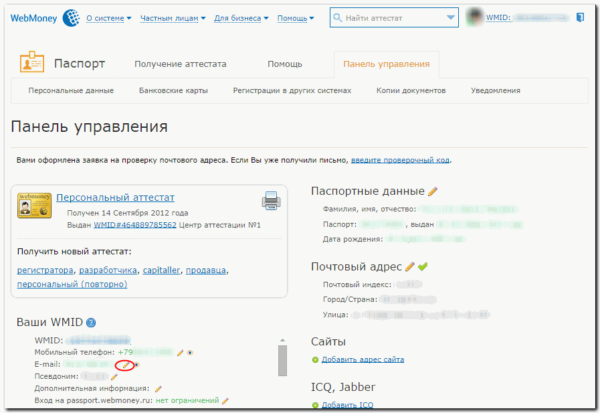Click the exit icon at top right
This screenshot has height=413, width=600.
580,18
